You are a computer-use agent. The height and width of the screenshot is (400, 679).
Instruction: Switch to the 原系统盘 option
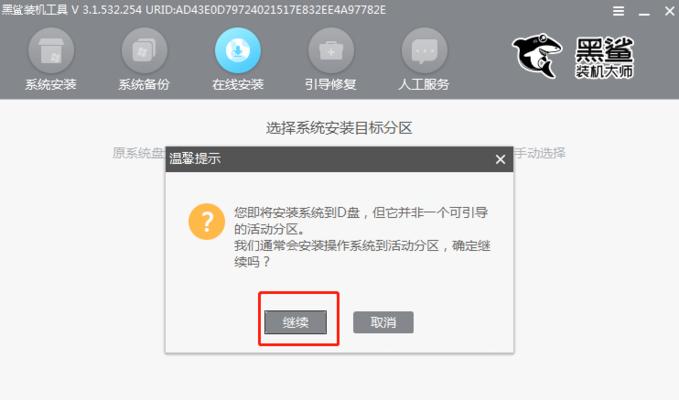(x=138, y=153)
